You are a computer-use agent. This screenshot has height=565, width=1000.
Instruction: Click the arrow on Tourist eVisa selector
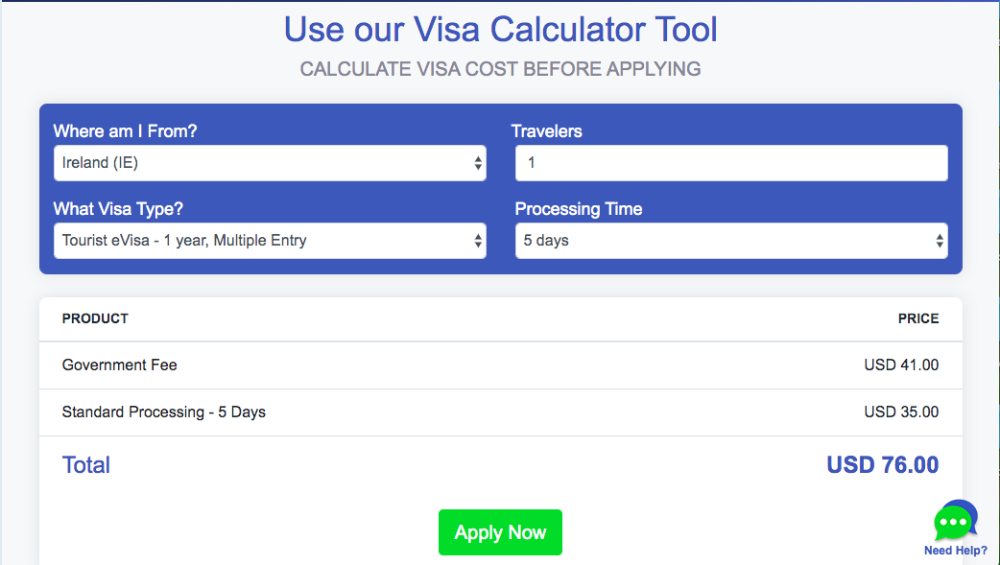click(x=478, y=241)
